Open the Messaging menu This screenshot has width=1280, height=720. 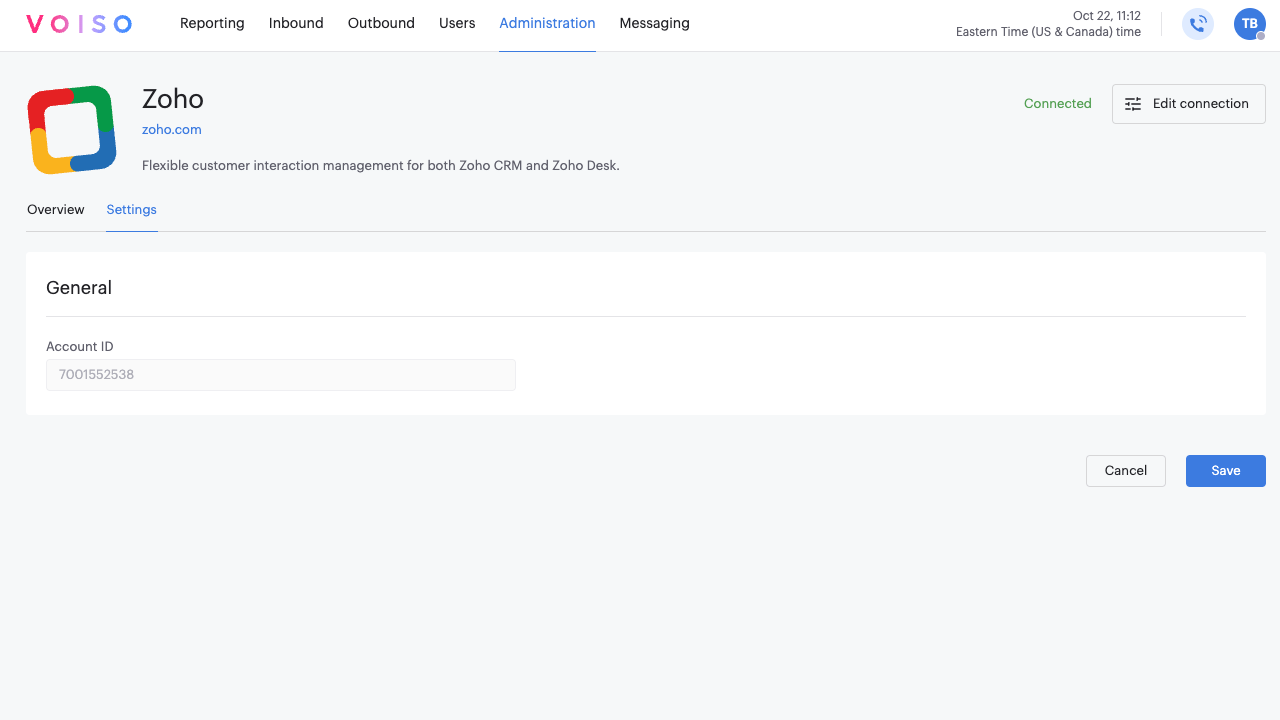(654, 23)
